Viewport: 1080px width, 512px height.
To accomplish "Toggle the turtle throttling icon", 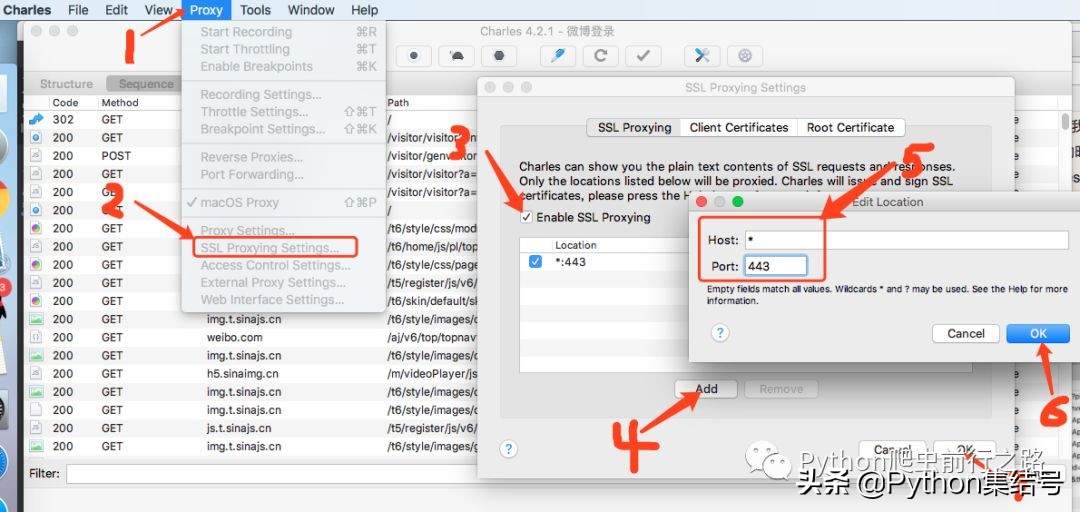I will [456, 57].
